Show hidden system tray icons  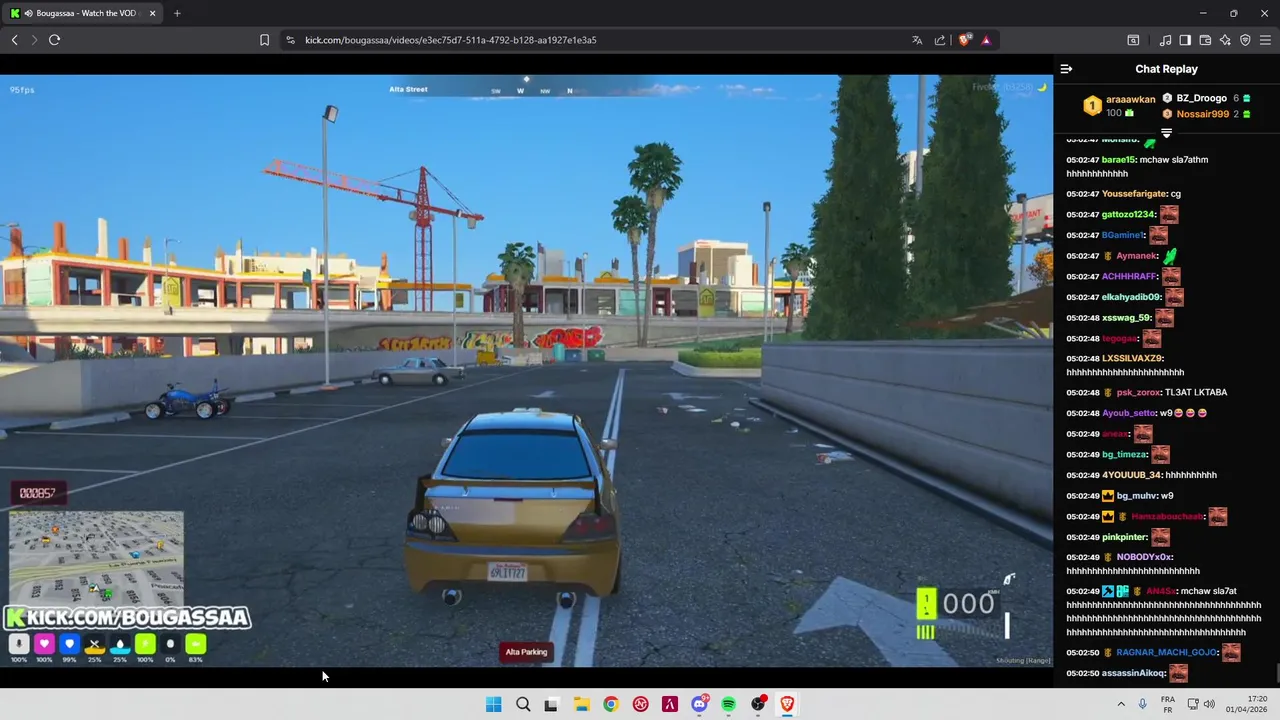[x=1121, y=704]
